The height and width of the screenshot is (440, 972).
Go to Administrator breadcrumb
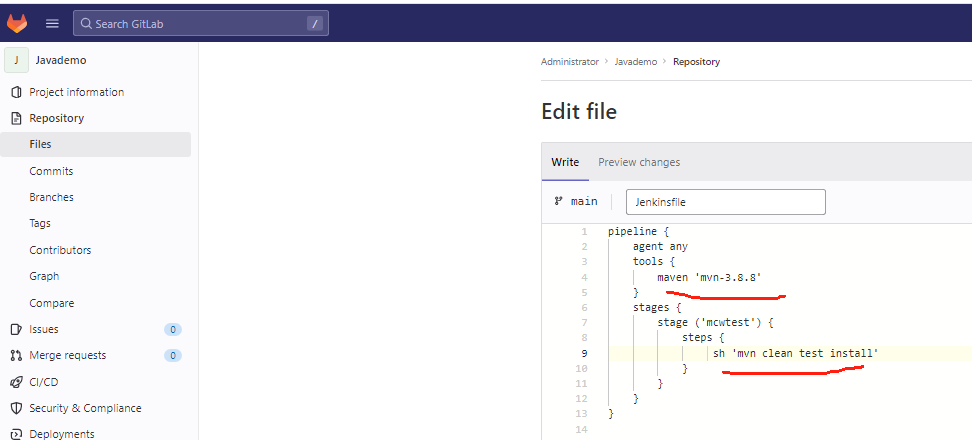coord(570,62)
